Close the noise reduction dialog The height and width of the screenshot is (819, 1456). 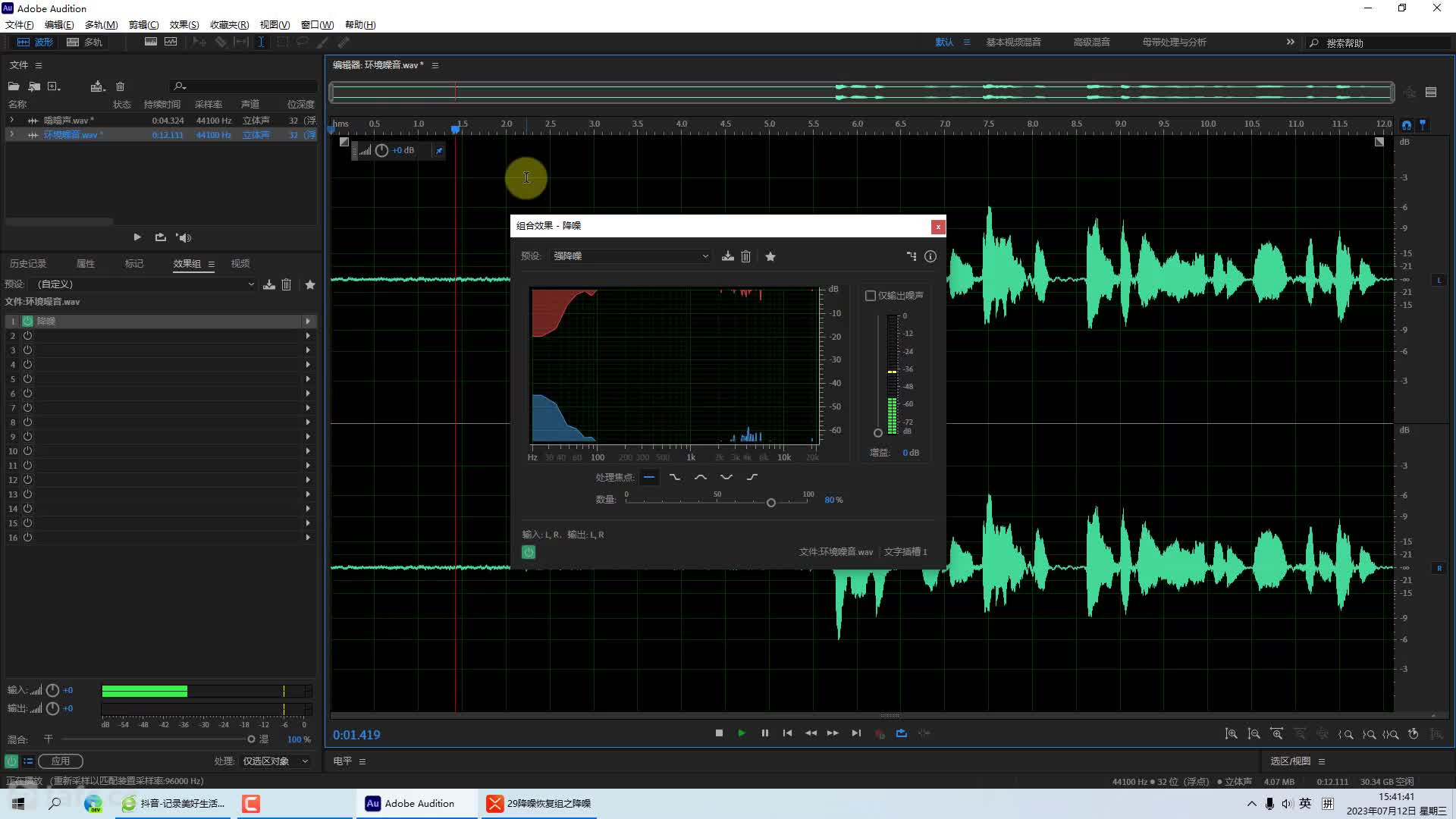(x=938, y=227)
